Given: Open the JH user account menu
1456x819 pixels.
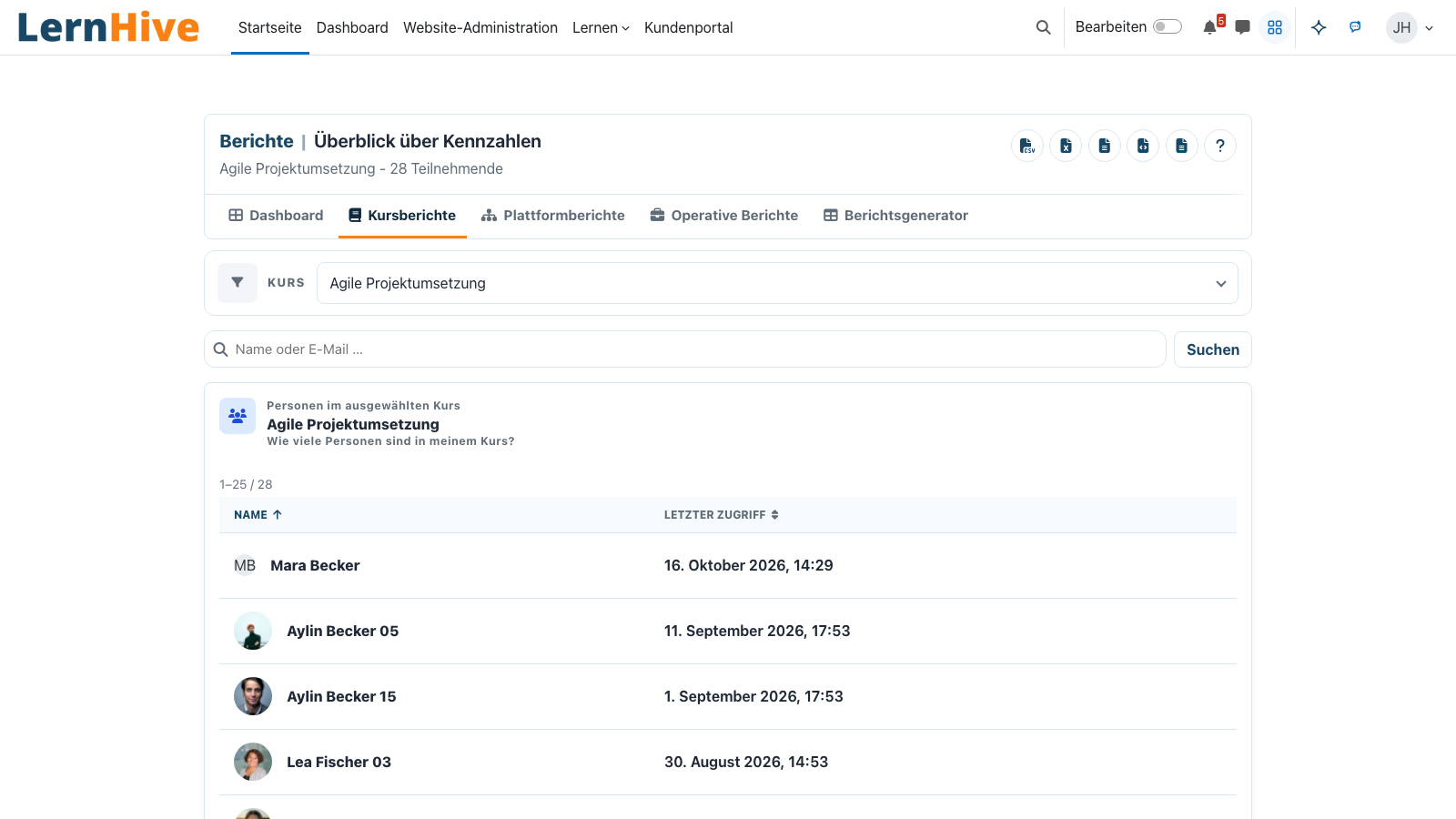Looking at the screenshot, I should 1410,27.
